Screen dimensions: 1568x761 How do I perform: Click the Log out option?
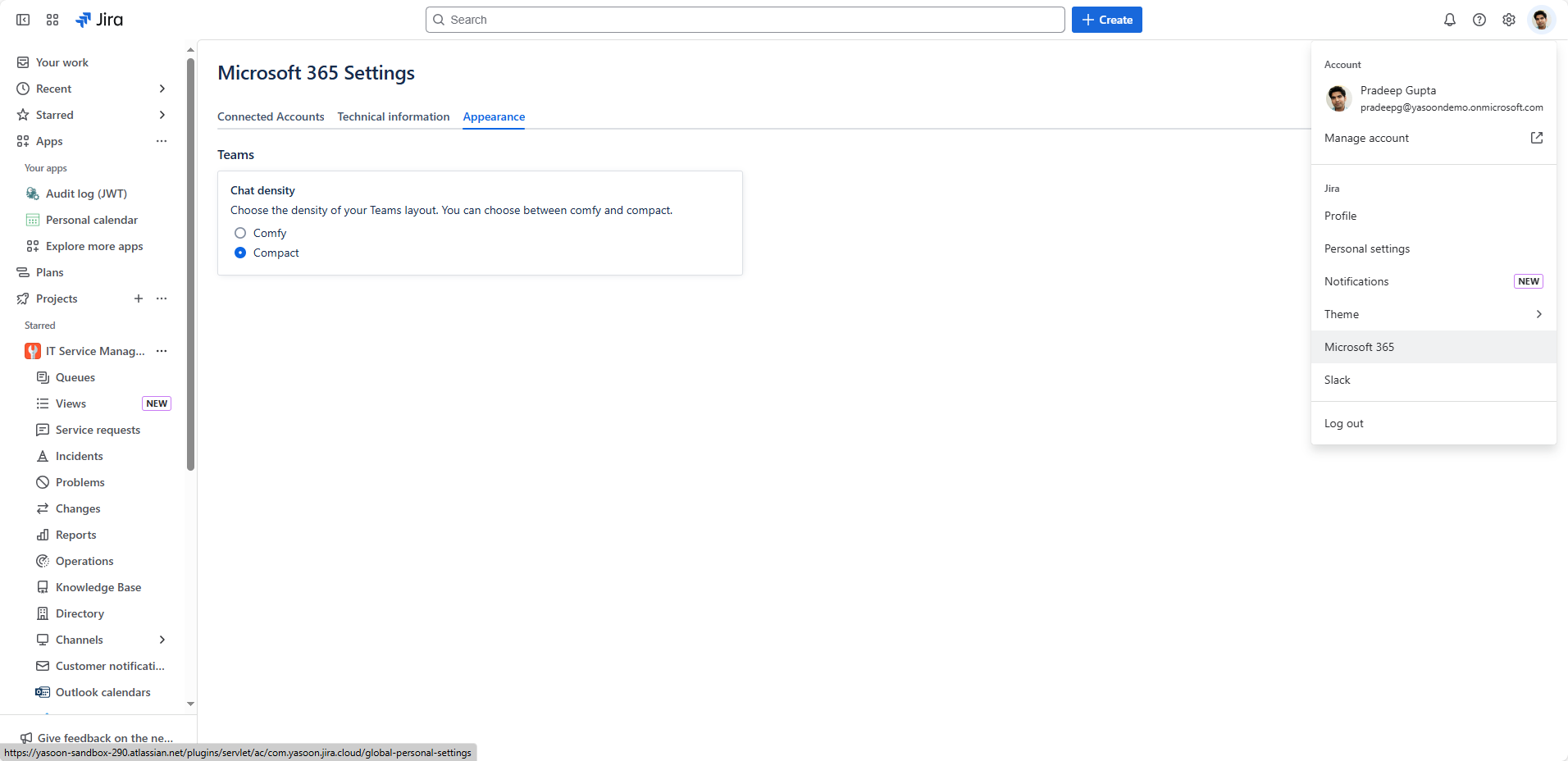1344,422
